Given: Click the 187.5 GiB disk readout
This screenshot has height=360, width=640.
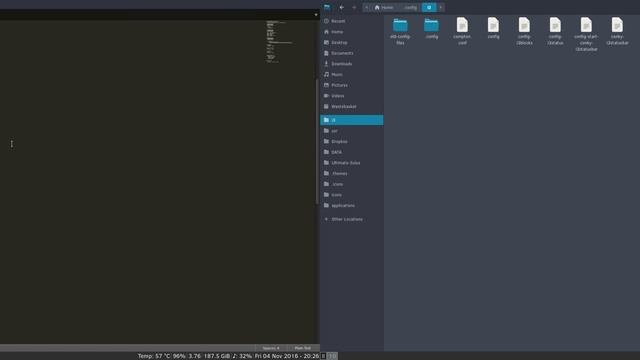Looking at the screenshot, I should [217, 356].
